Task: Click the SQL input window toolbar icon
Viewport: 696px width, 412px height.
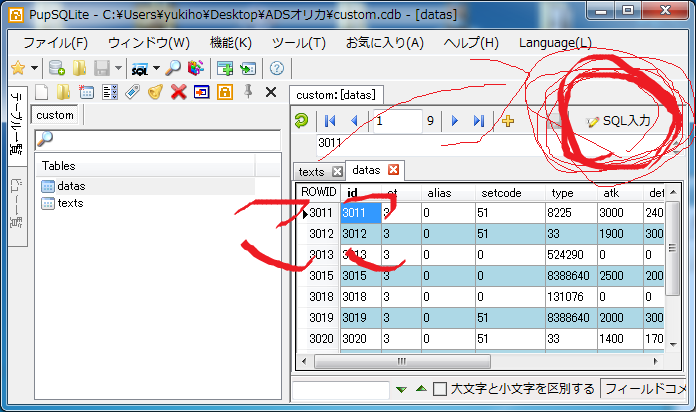Action: [x=140, y=68]
